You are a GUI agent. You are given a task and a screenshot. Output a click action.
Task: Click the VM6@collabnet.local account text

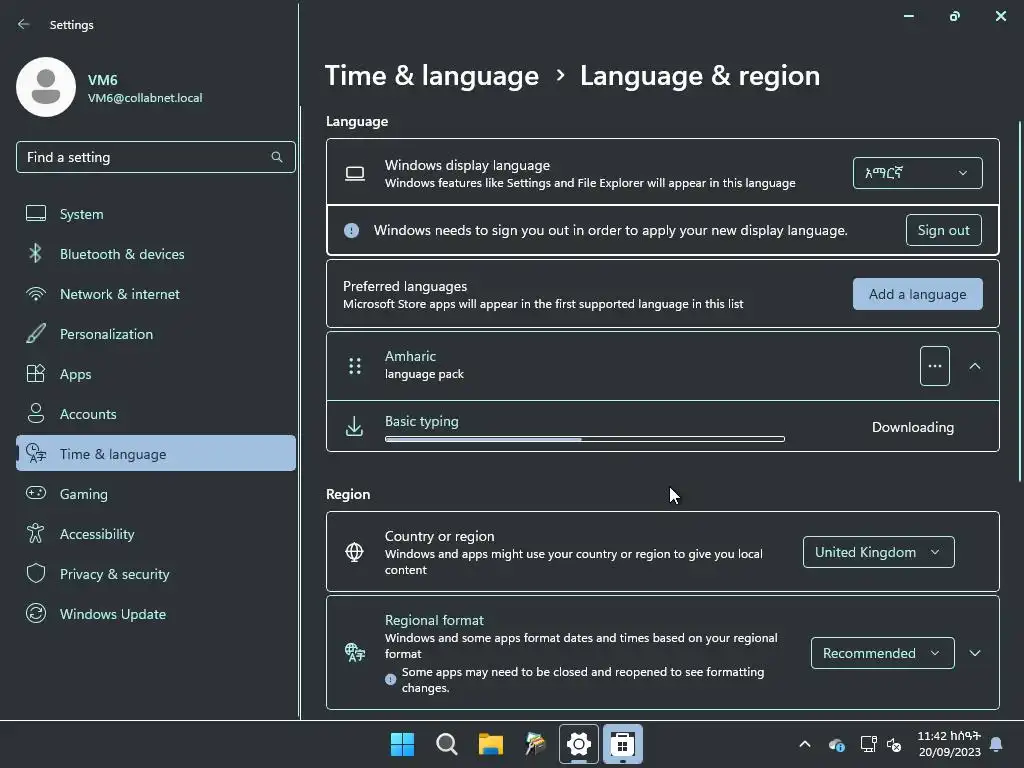point(145,98)
